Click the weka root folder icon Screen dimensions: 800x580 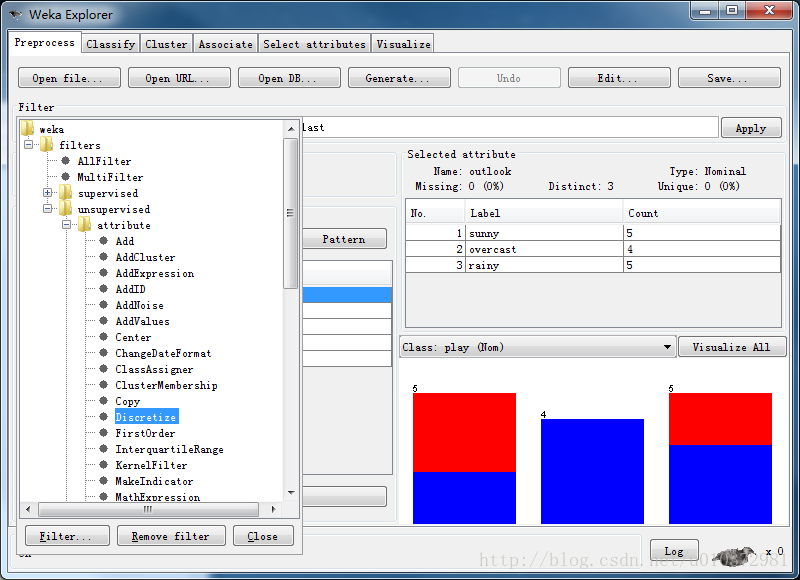(28, 128)
